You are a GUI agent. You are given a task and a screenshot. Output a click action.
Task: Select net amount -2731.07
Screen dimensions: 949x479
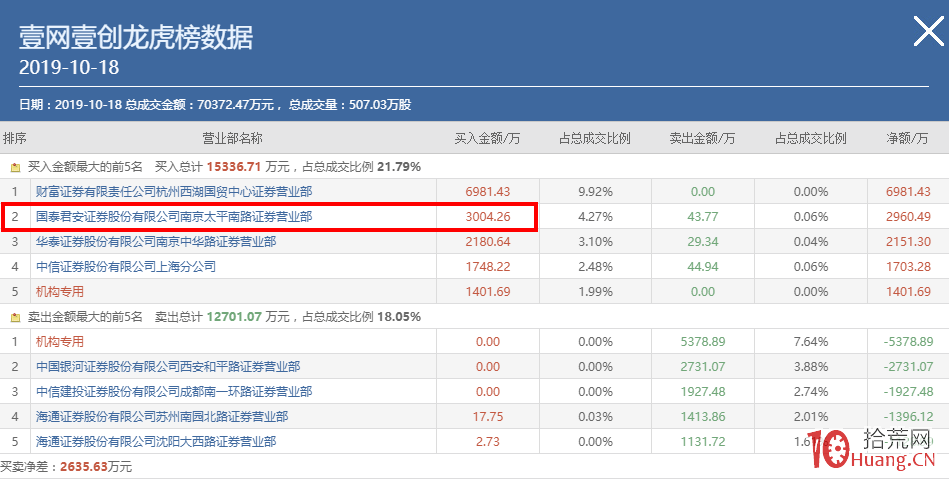(x=908, y=367)
